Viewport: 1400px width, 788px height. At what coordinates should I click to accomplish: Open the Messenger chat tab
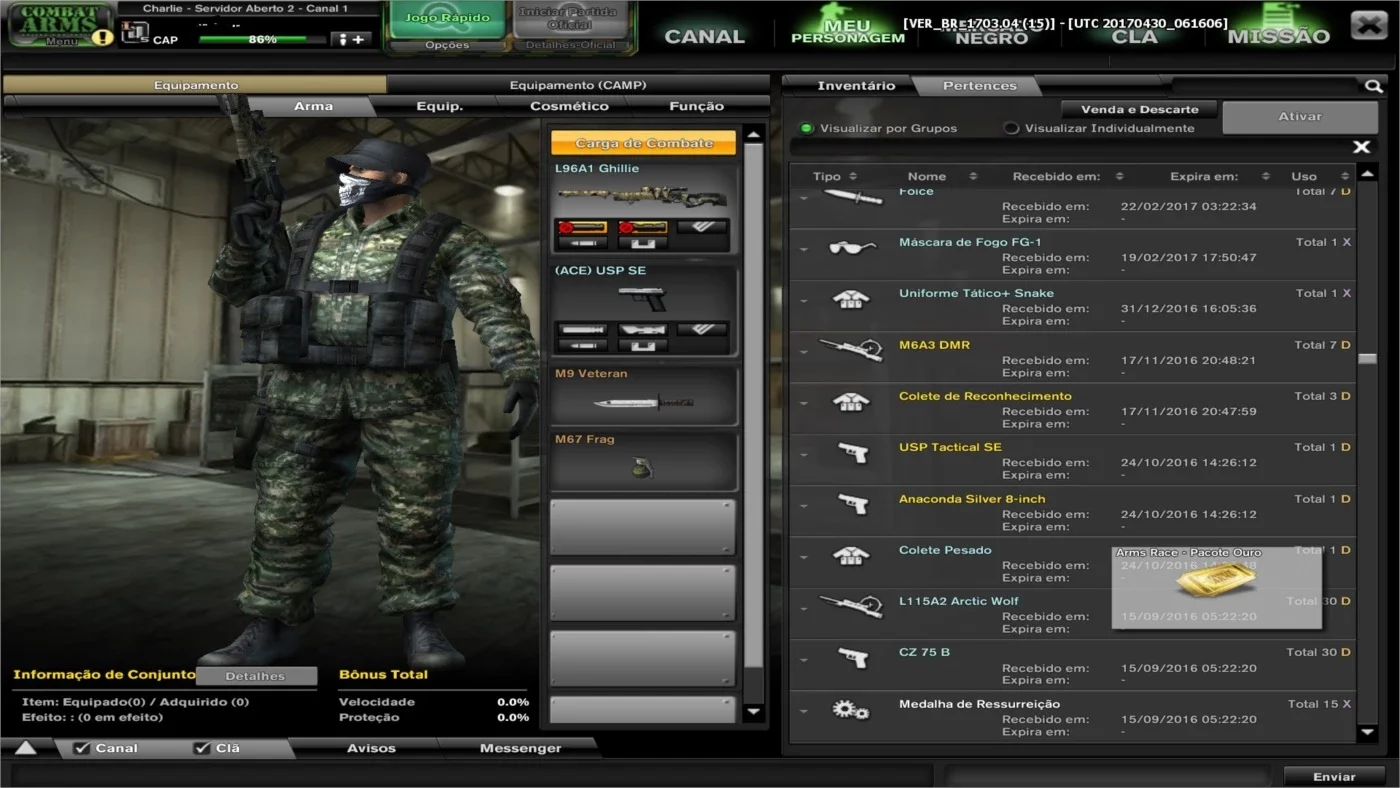pyautogui.click(x=520, y=748)
